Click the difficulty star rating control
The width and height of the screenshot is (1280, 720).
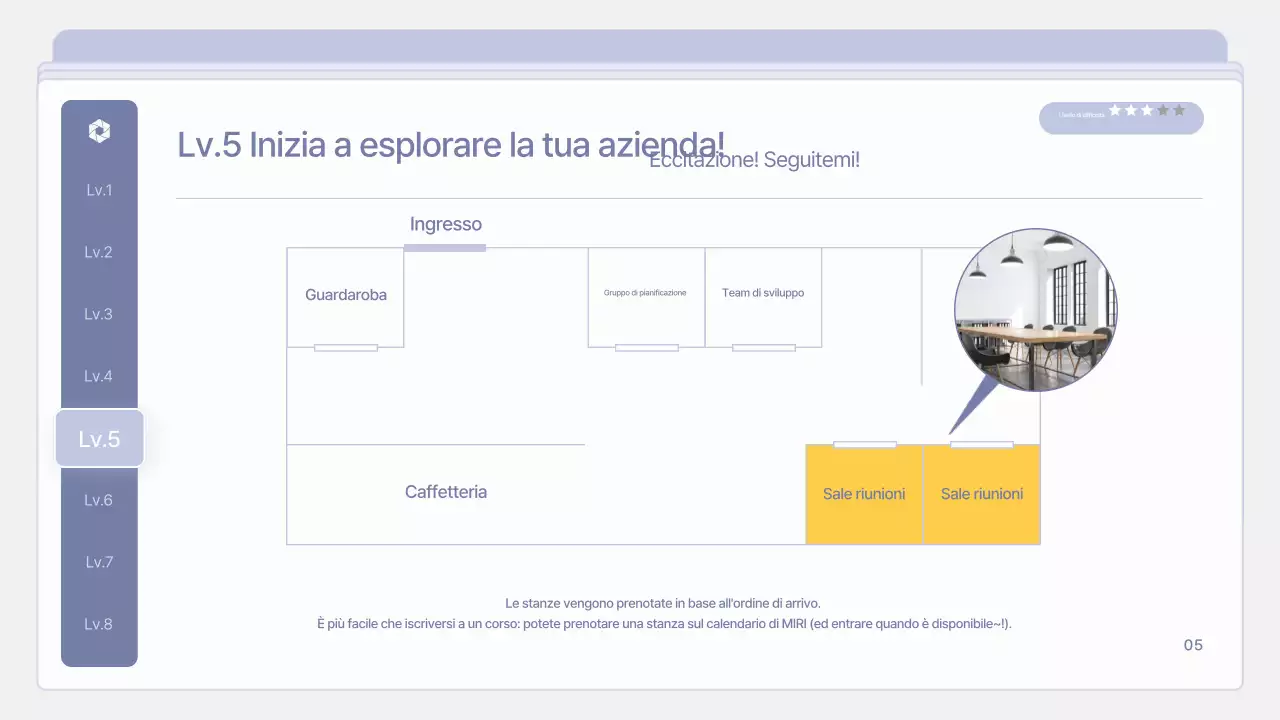pos(1147,110)
